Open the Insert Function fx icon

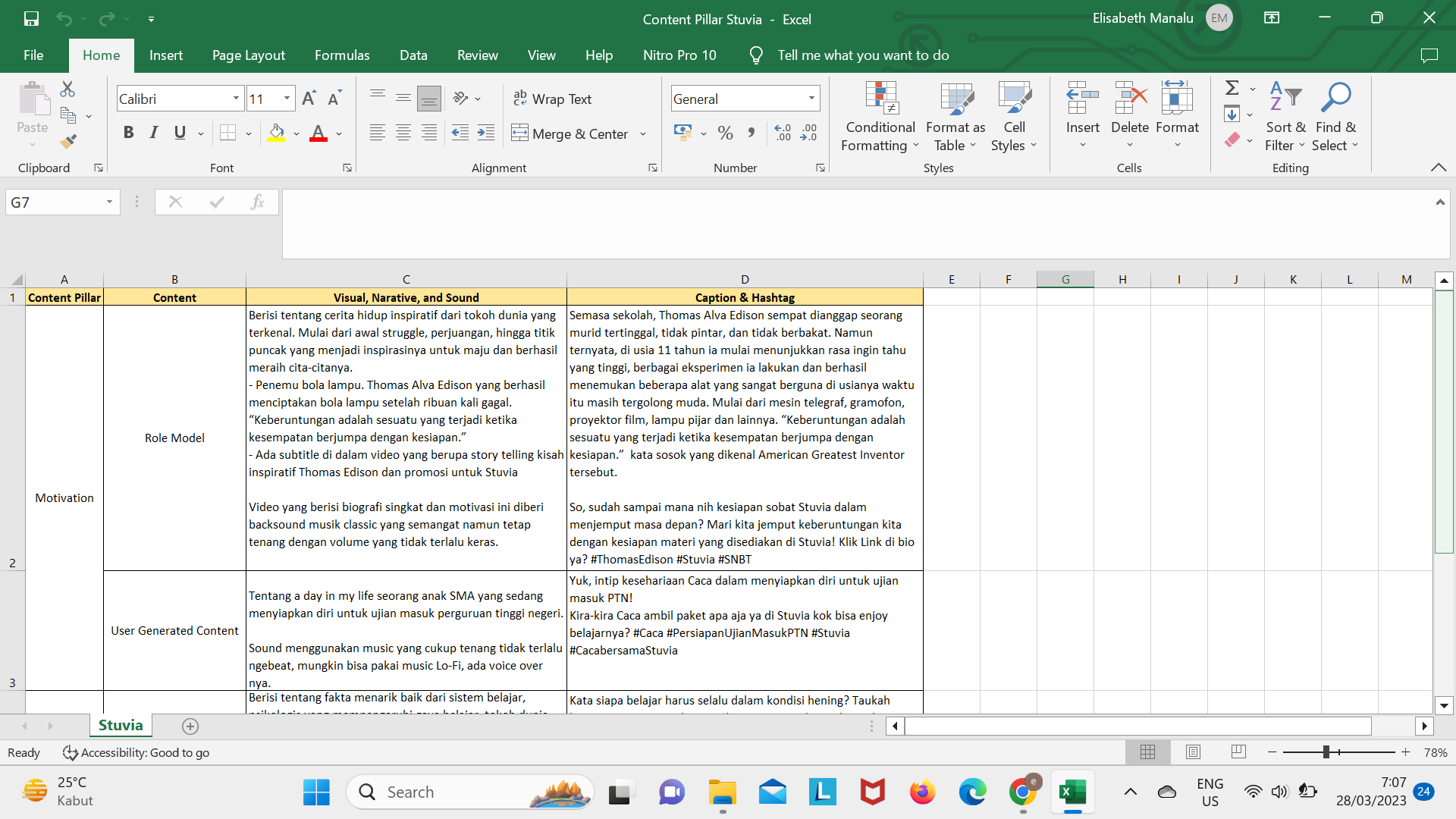[x=257, y=202]
